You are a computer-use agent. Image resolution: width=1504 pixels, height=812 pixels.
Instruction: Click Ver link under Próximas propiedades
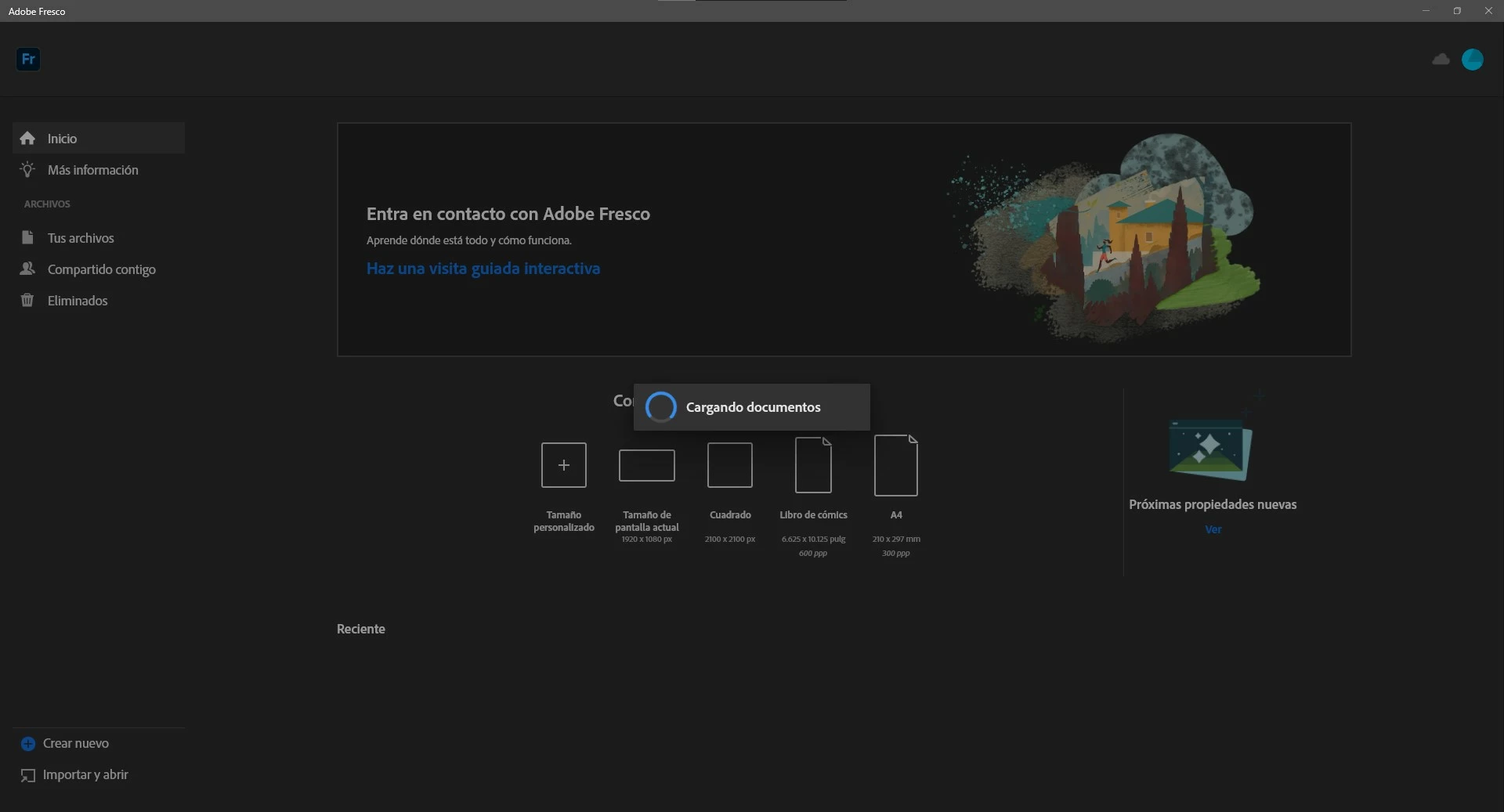tap(1213, 529)
